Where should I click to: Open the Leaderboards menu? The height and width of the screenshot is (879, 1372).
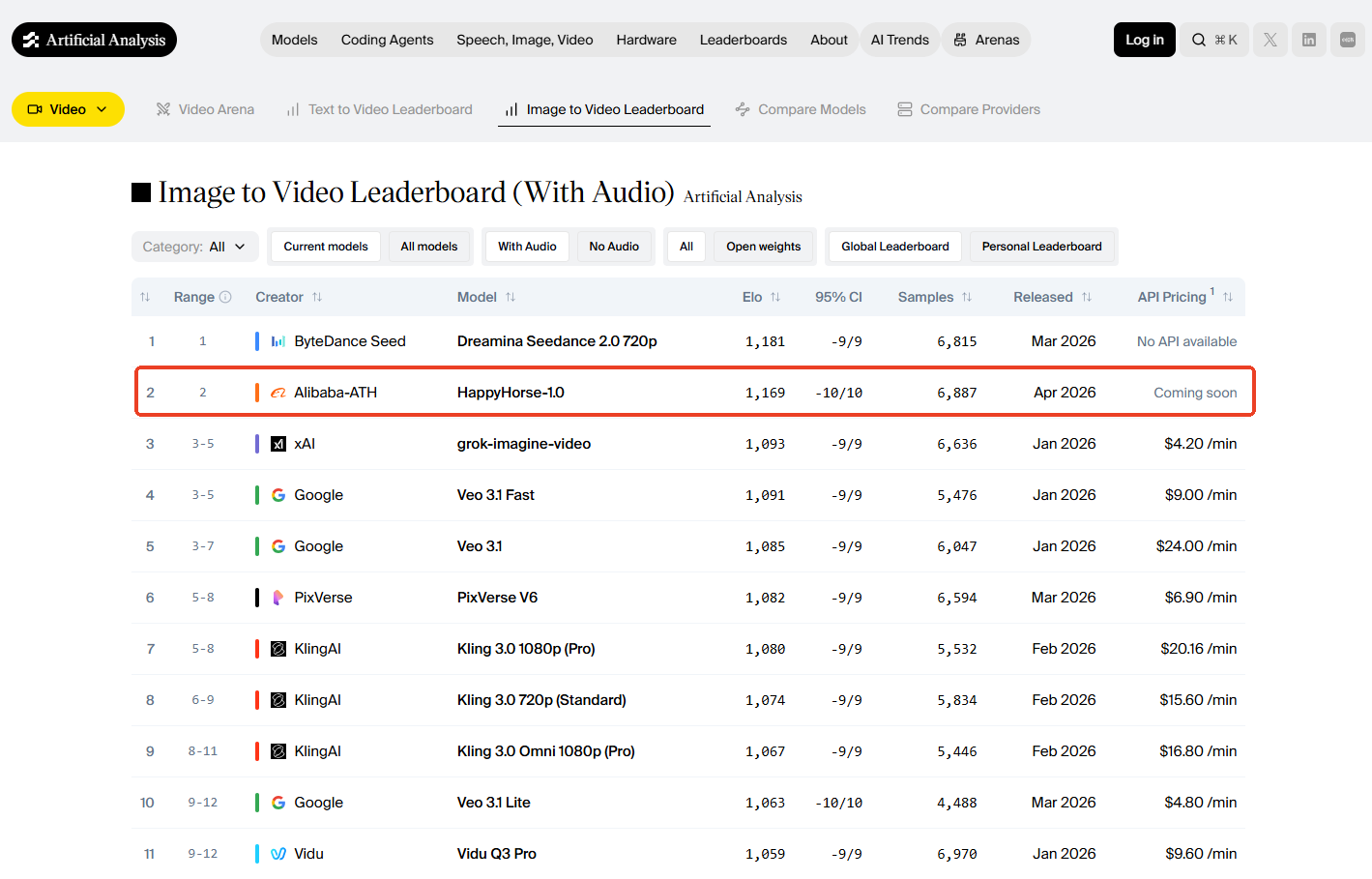point(744,40)
